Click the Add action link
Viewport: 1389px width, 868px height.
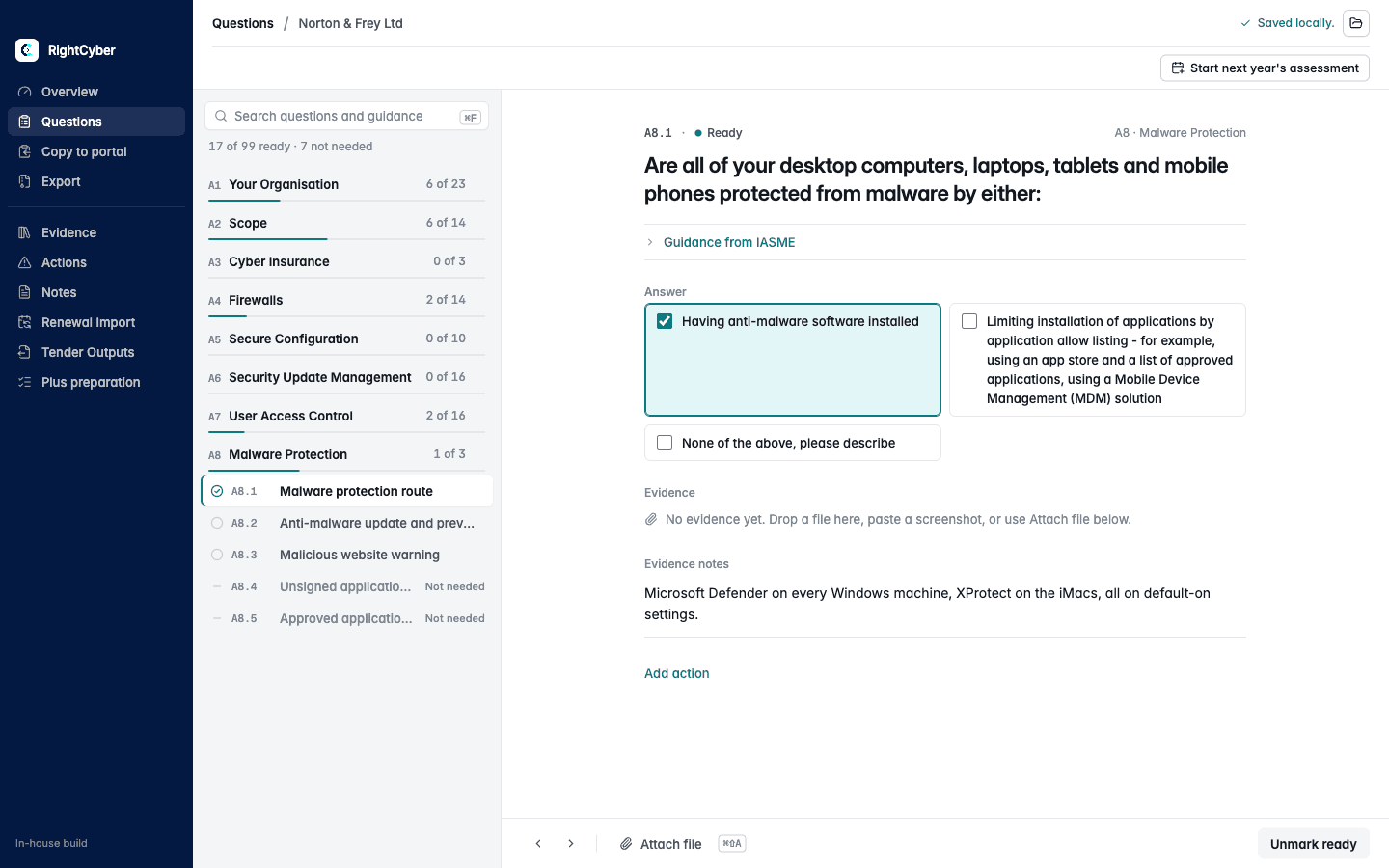[677, 673]
